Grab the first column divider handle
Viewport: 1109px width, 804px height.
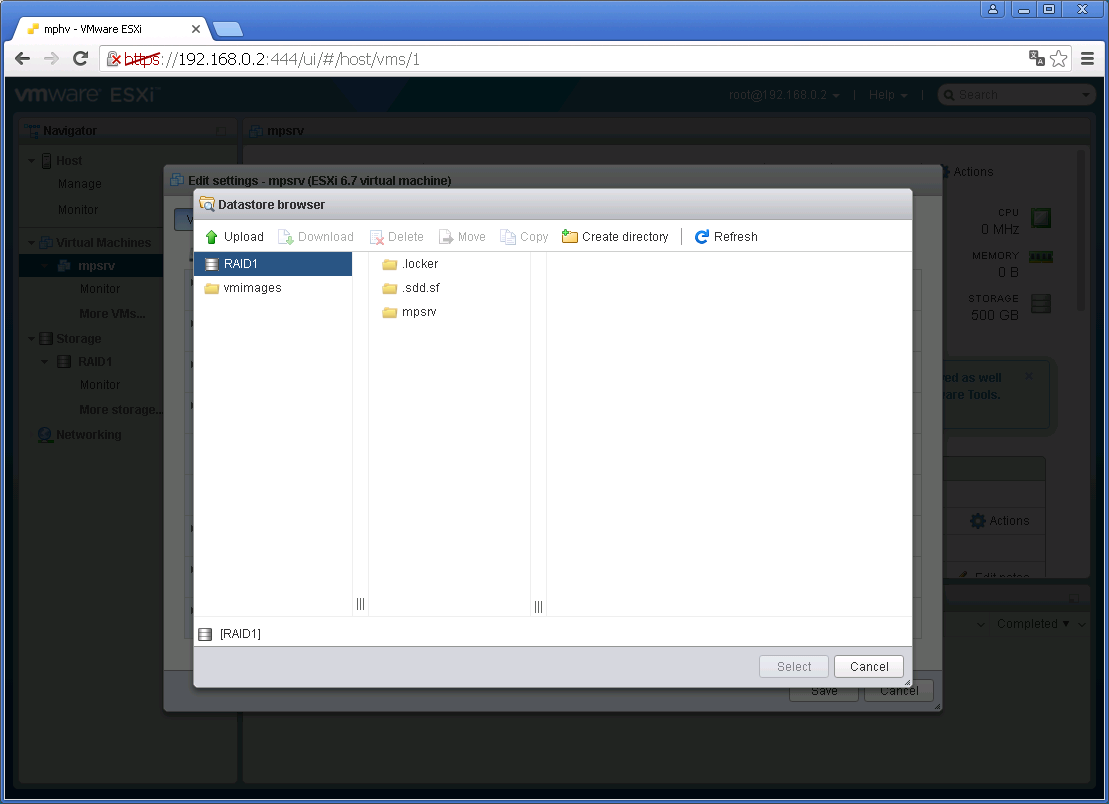click(x=361, y=604)
